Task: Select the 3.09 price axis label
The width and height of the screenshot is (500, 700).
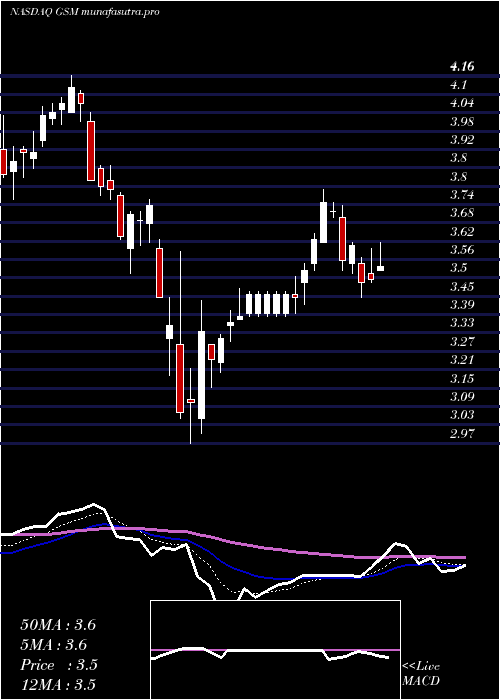Action: click(462, 396)
